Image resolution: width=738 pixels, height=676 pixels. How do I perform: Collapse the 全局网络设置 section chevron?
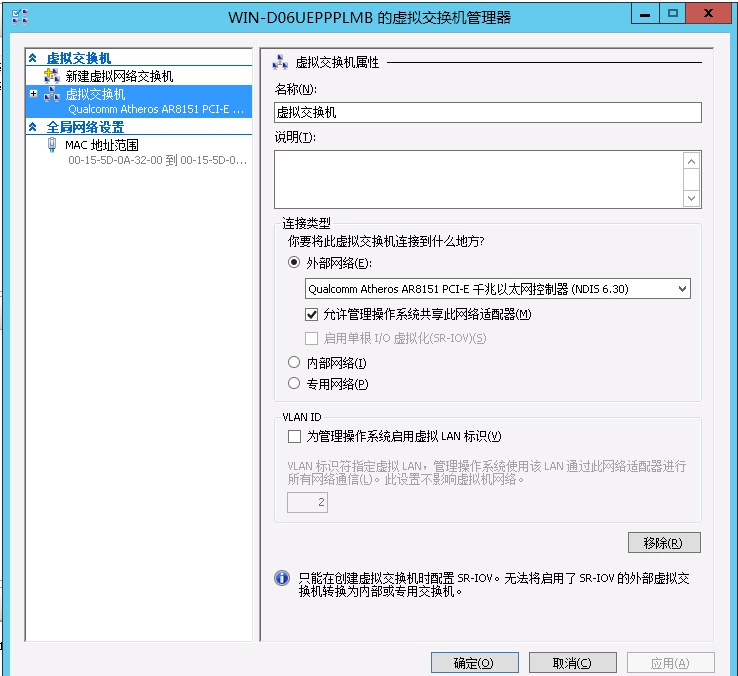32,127
